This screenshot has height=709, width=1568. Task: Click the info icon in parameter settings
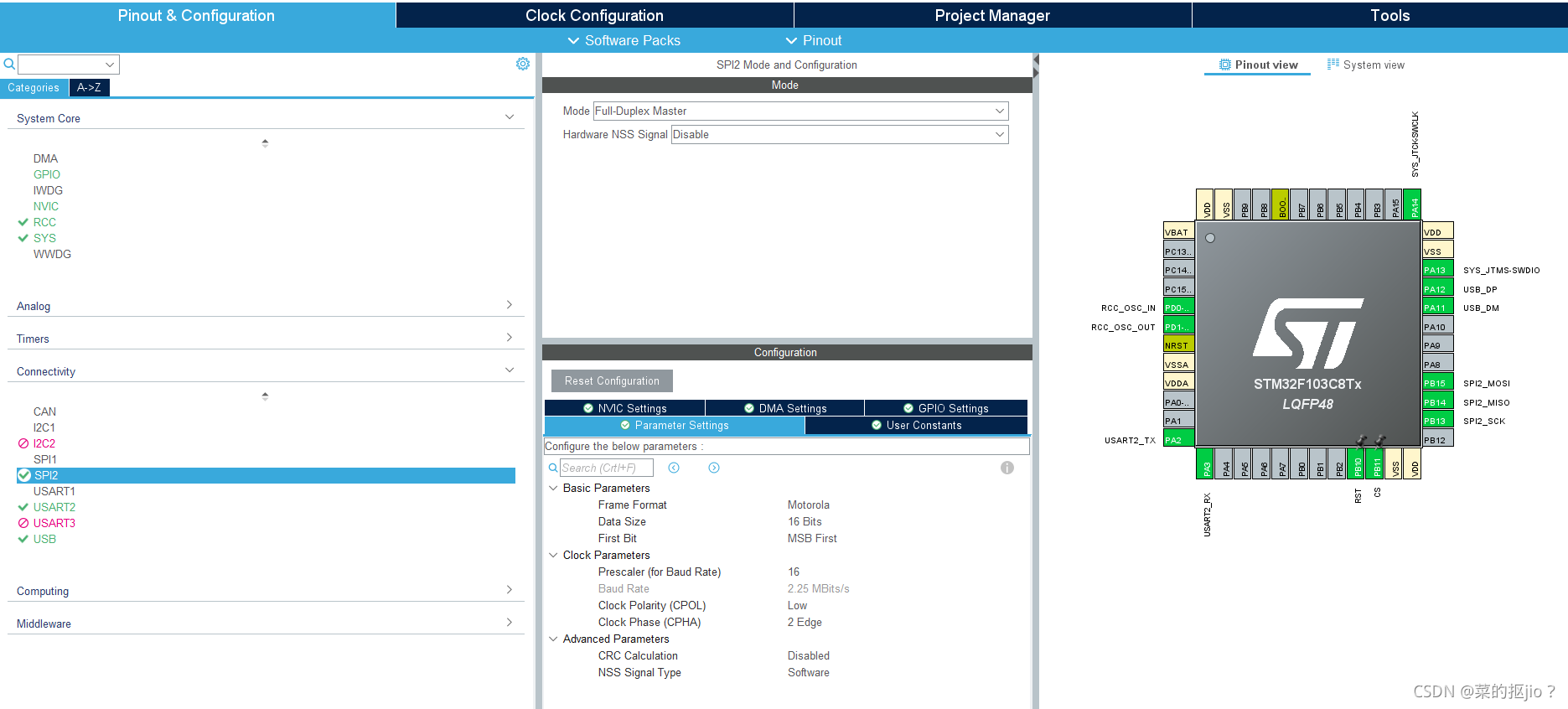[x=1007, y=468]
